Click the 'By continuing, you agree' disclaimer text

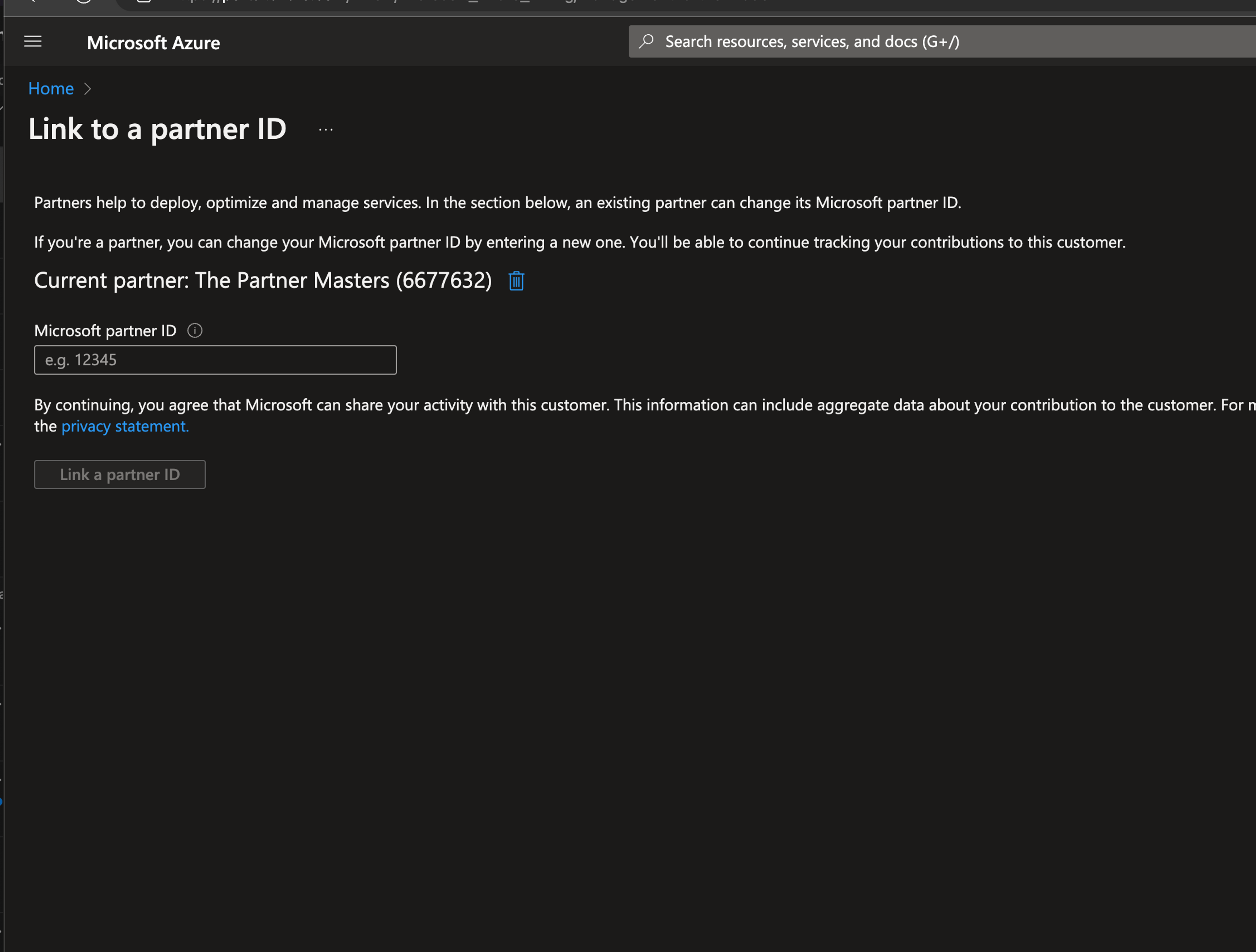[645, 415]
